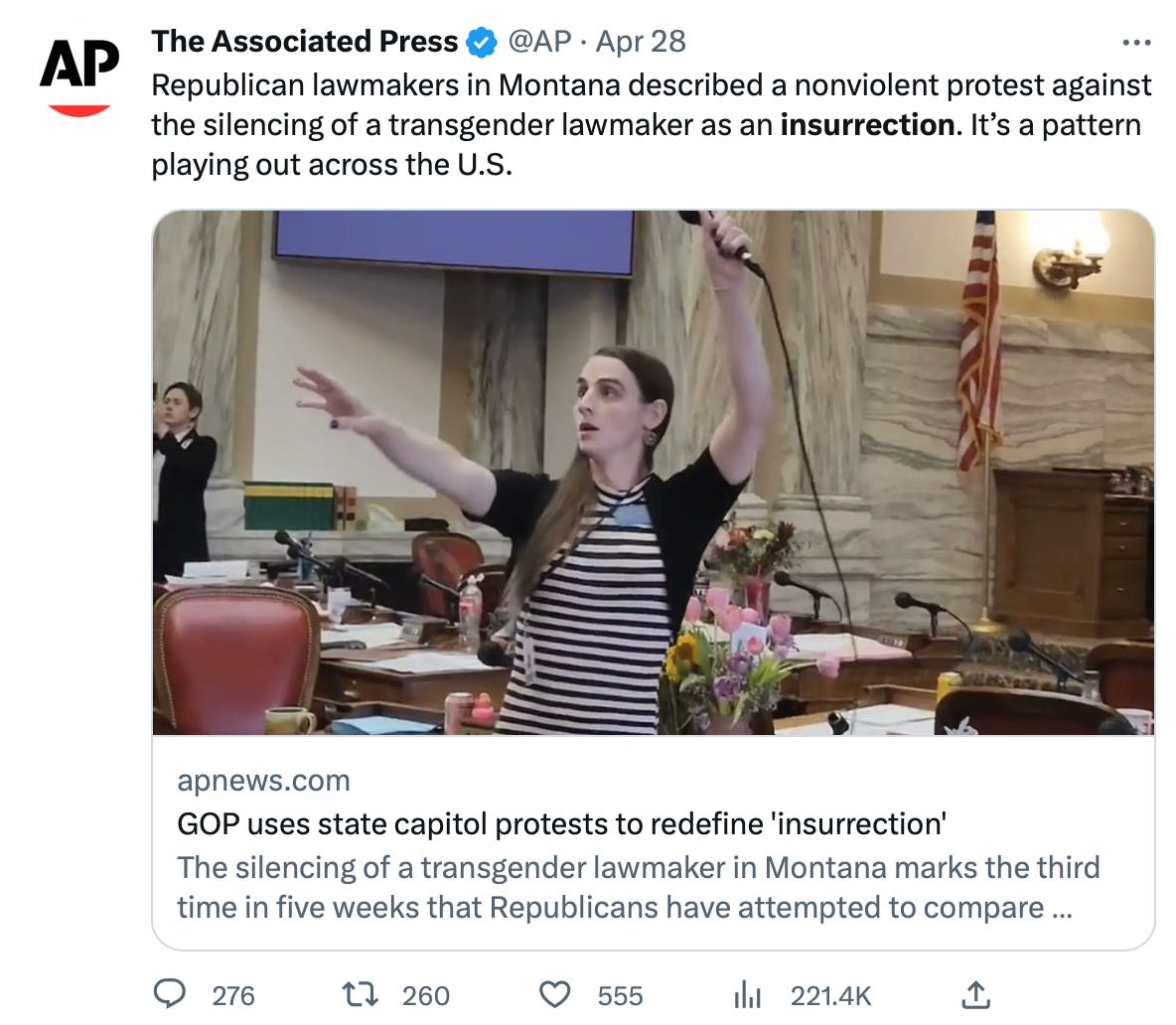Click the 555 likes count
This screenshot has height=1025, width=1176.
(x=620, y=995)
